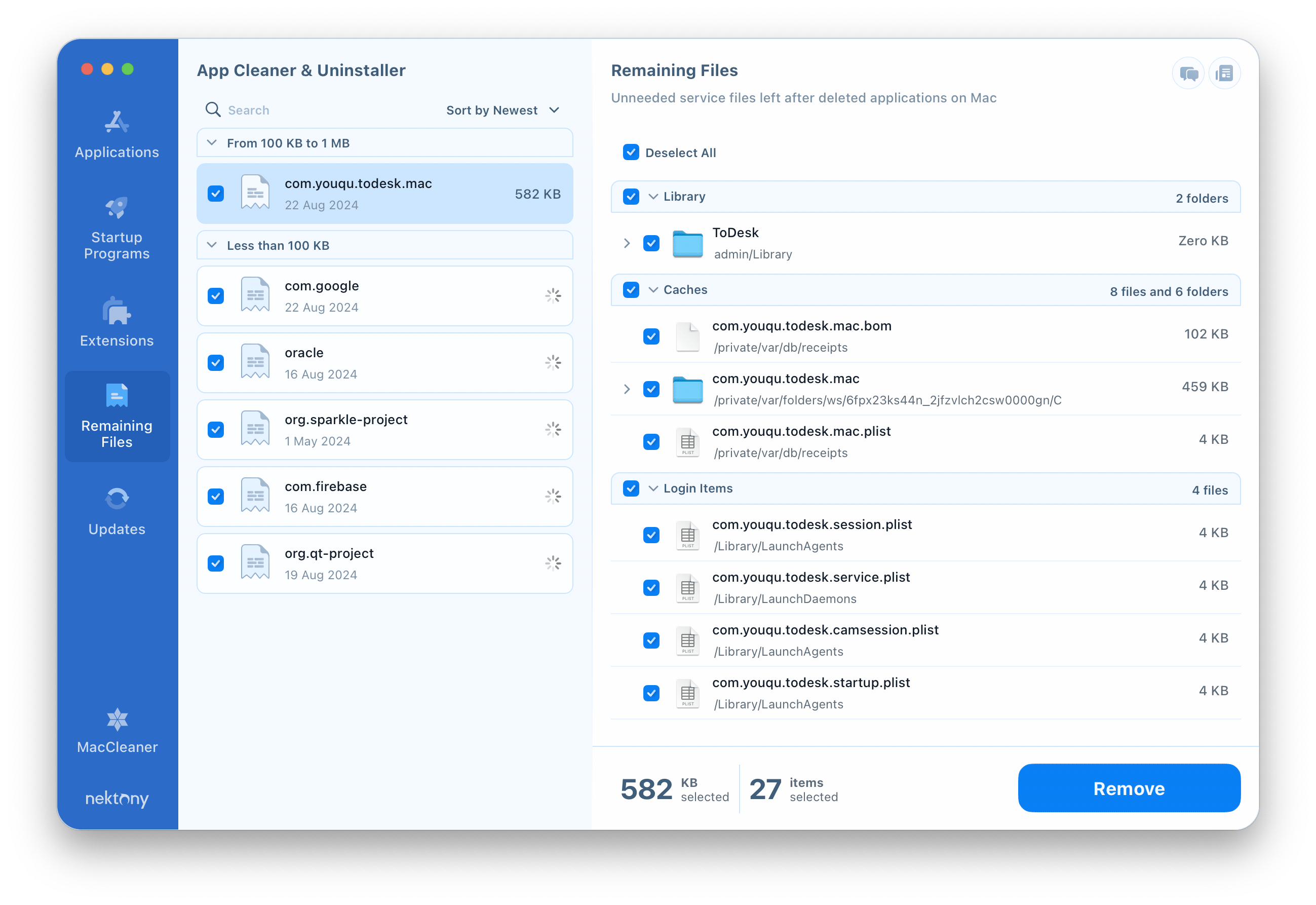Select com.youqu.todesk.mac app entry
Image resolution: width=1316 pixels, height=905 pixels.
pos(386,194)
